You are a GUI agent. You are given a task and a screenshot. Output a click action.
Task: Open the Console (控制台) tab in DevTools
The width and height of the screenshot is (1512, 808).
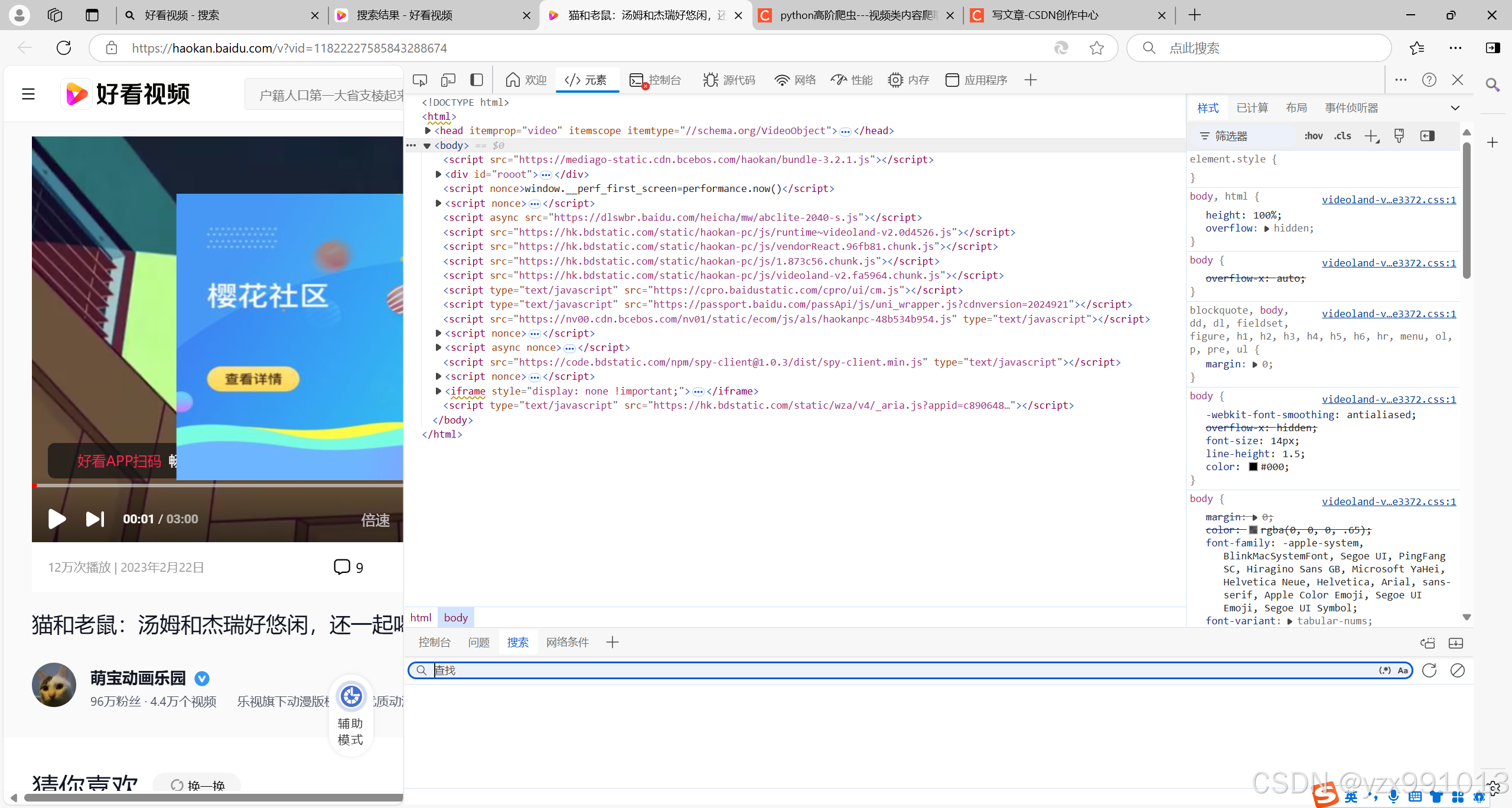656,80
